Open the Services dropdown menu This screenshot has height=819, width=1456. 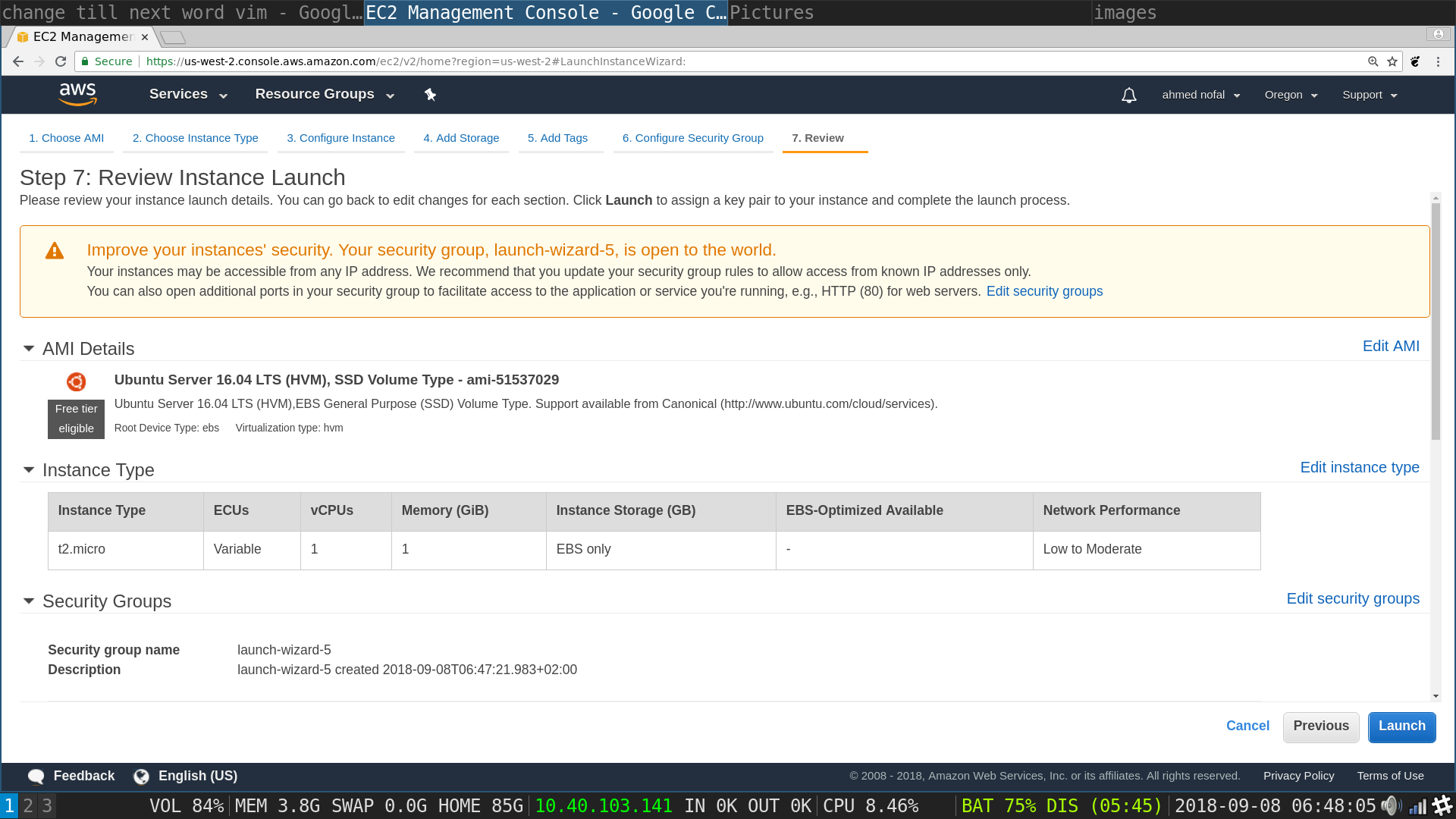(x=188, y=94)
